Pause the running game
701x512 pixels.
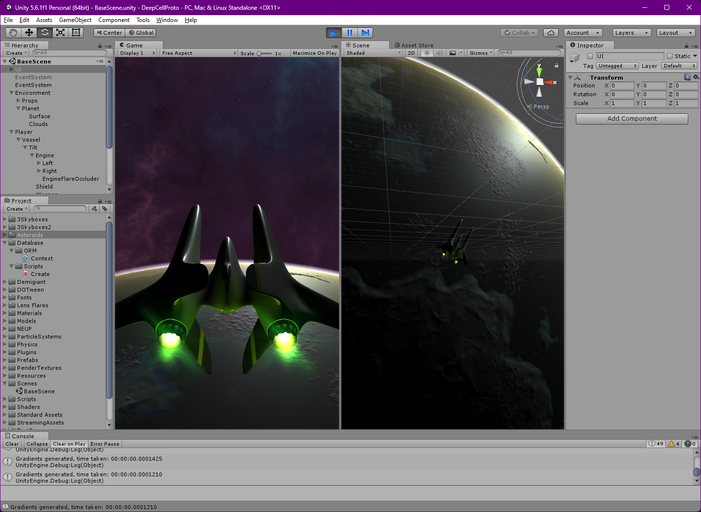[350, 32]
